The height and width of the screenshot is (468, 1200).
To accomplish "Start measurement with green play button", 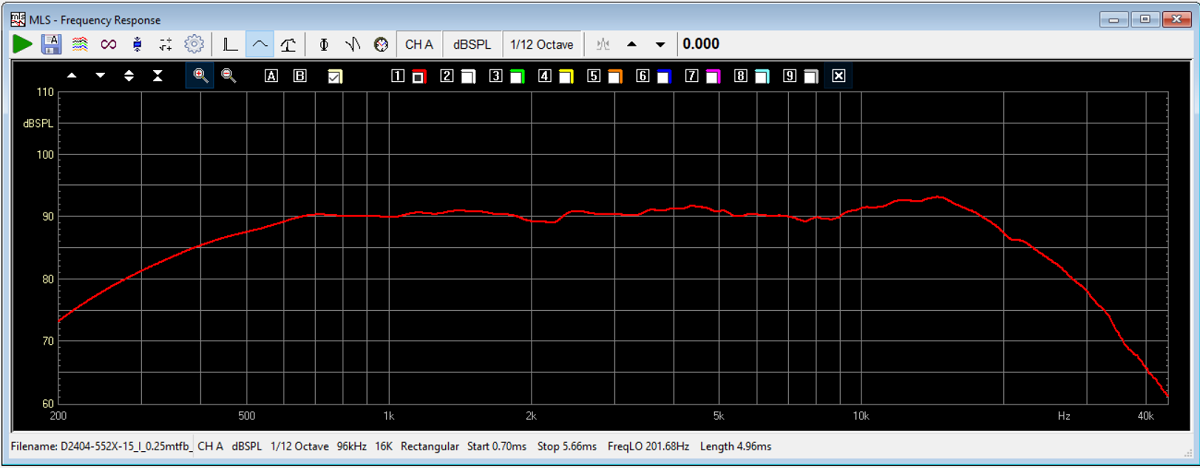I will 22,44.
